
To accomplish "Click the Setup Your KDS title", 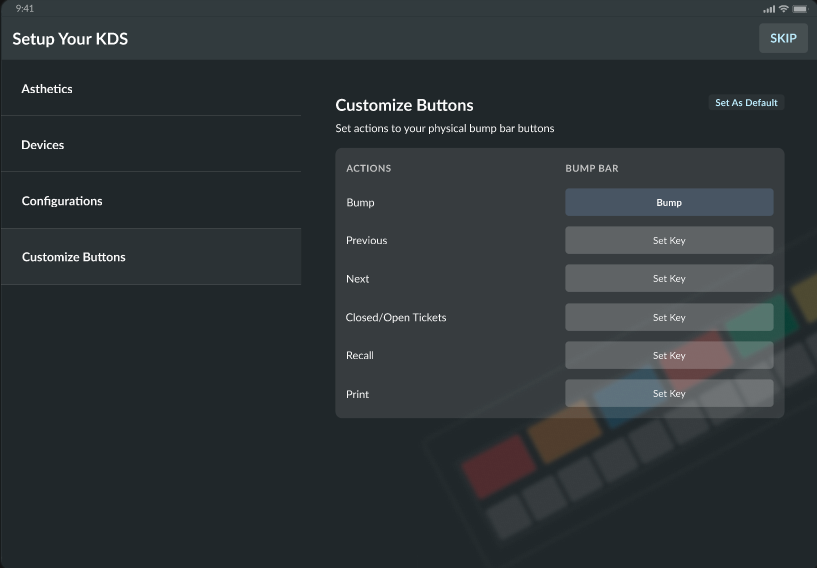I will click(x=70, y=39).
